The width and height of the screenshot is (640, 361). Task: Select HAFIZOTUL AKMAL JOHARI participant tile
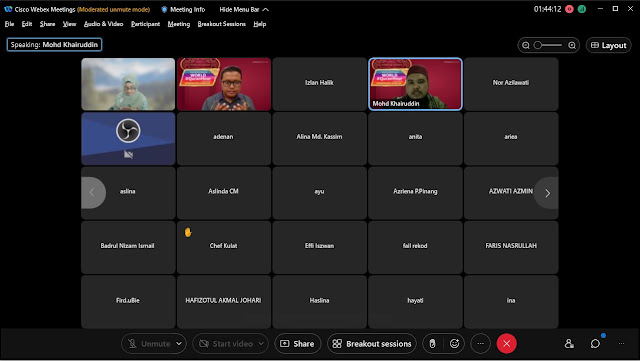[224, 302]
